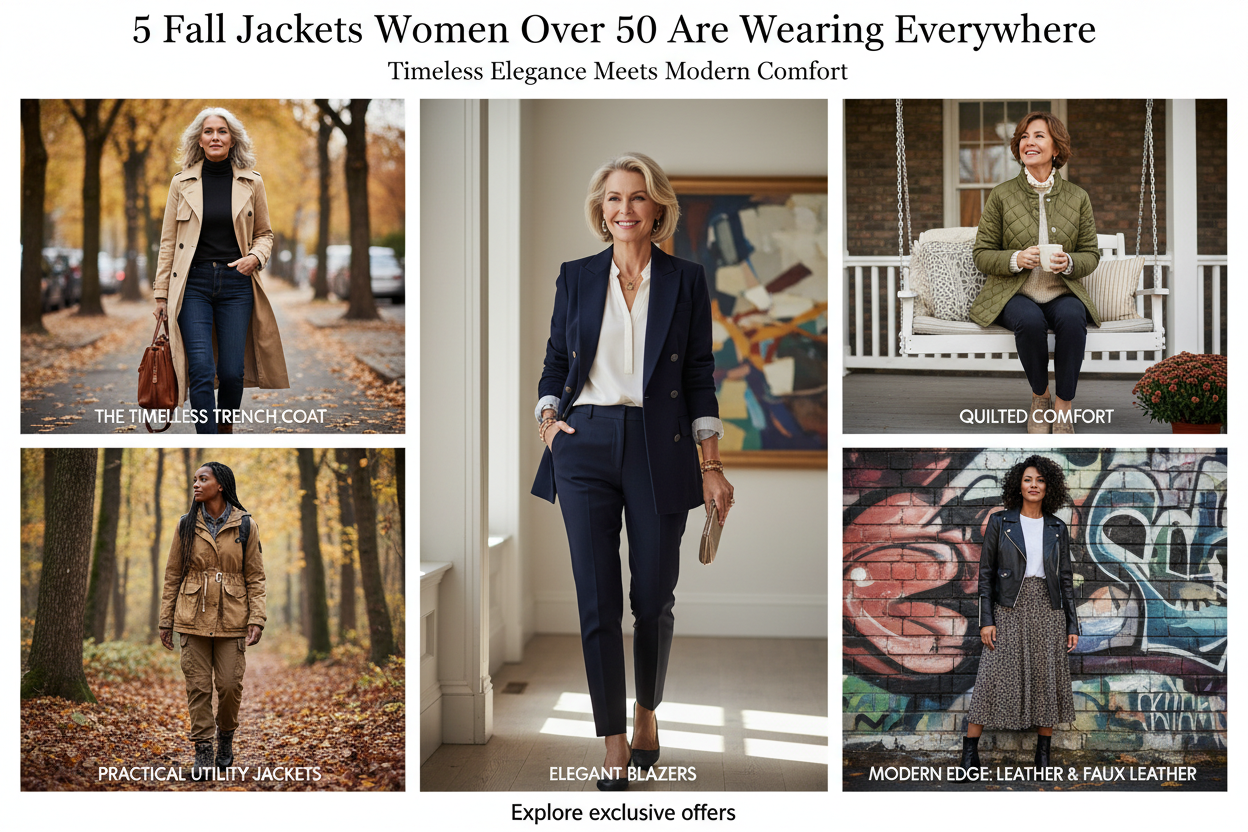Click the 'Explore exclusive offers' link
Screen dimensions: 1248x832
point(623,812)
